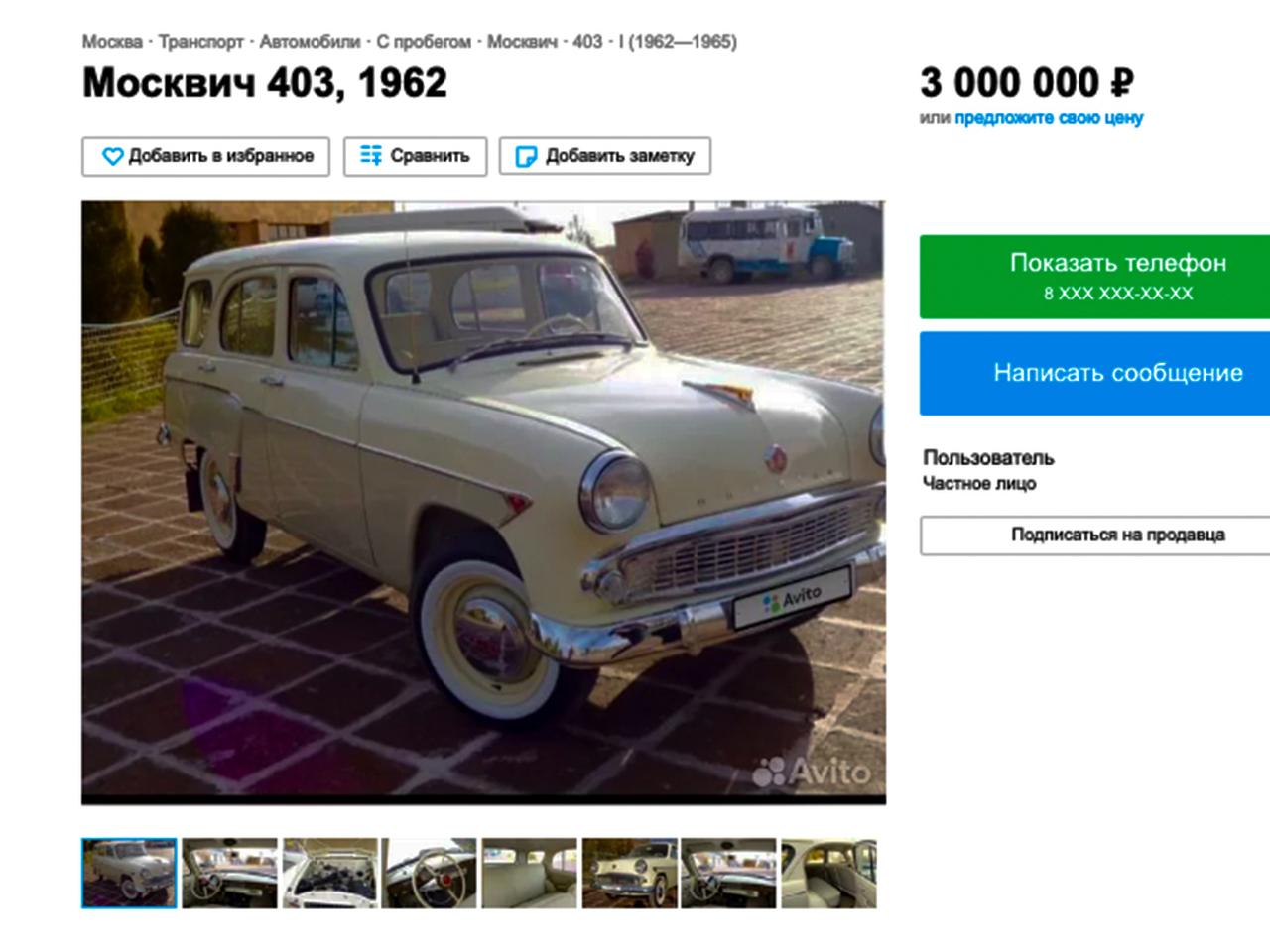
Task: Open the Транспорт breadcrumb link
Action: [x=200, y=42]
